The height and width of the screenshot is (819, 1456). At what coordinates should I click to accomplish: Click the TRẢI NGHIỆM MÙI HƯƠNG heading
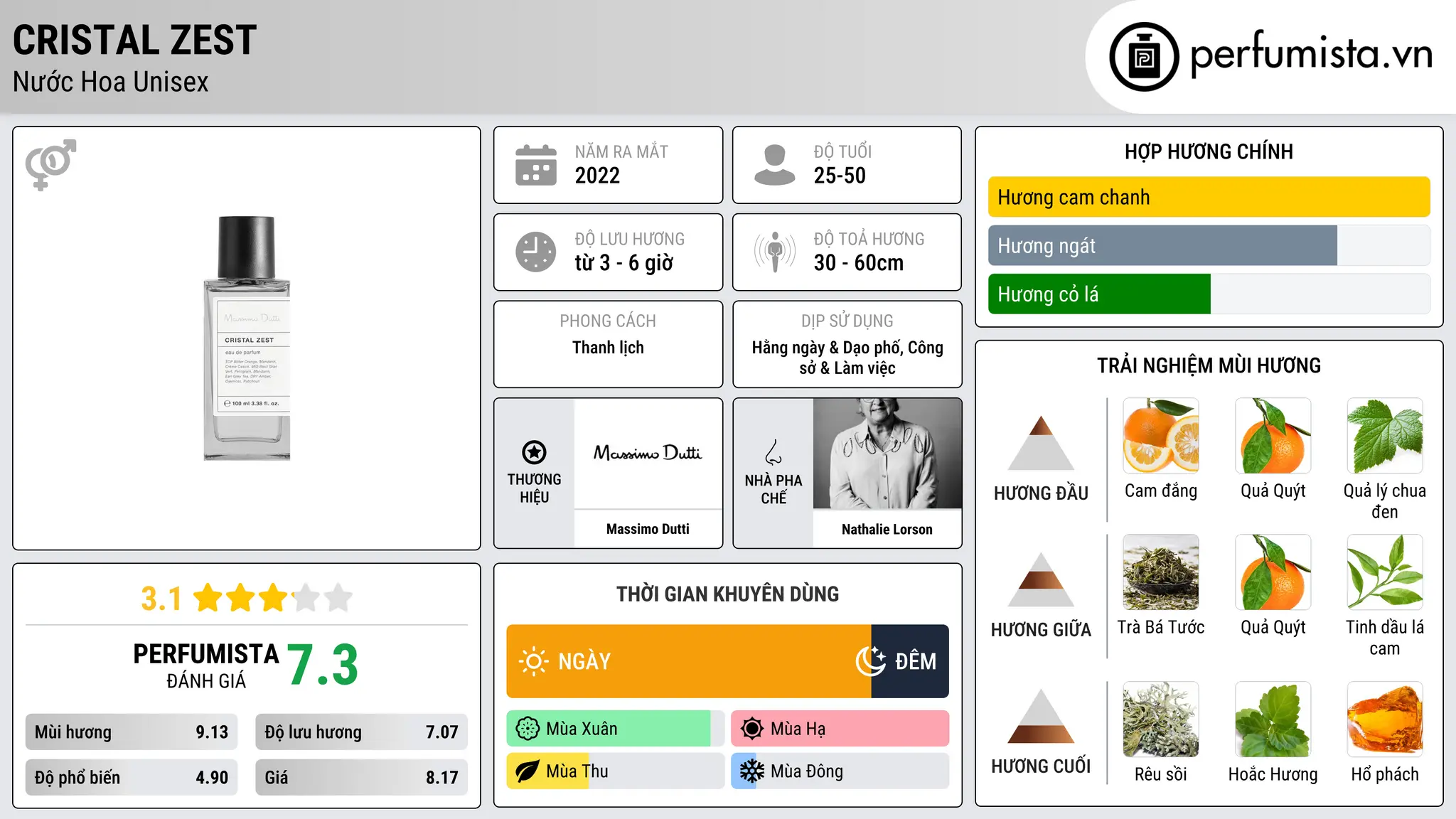point(1209,365)
